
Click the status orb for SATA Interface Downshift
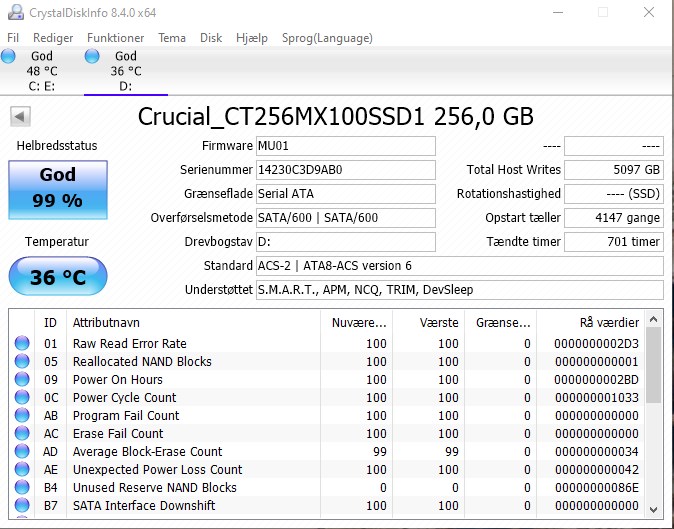click(22, 505)
